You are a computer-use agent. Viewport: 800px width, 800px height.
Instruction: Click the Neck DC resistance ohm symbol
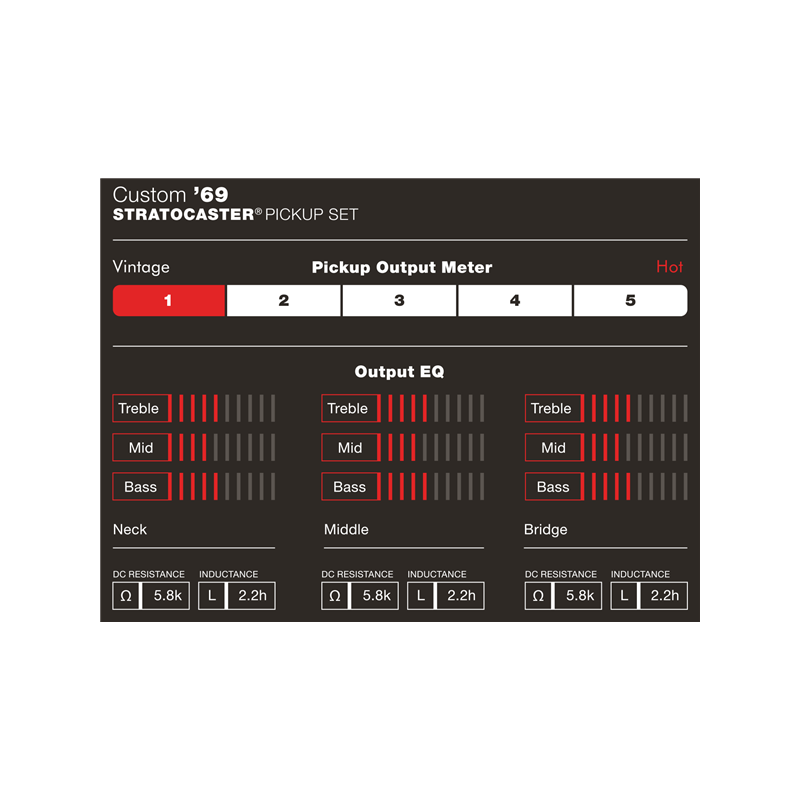click(126, 596)
